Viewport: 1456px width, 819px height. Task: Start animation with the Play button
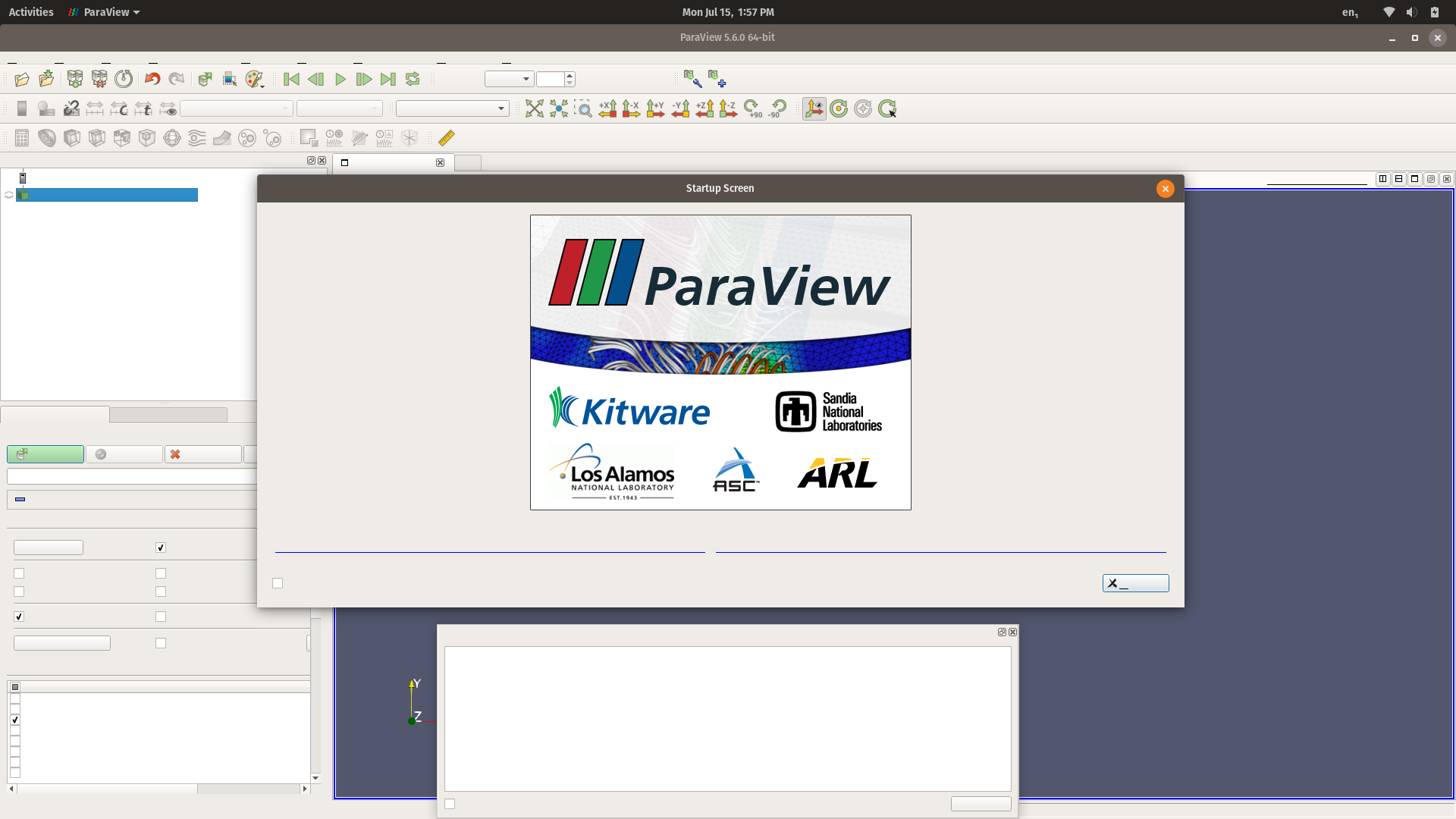click(340, 79)
